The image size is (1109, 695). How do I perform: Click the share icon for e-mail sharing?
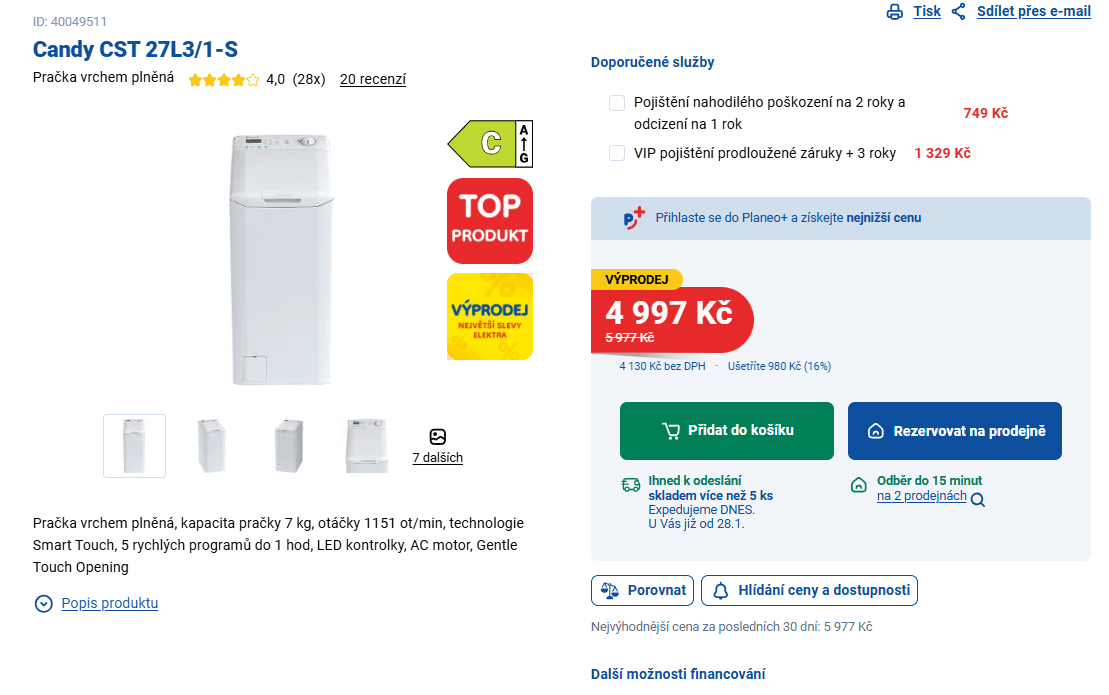(x=959, y=12)
